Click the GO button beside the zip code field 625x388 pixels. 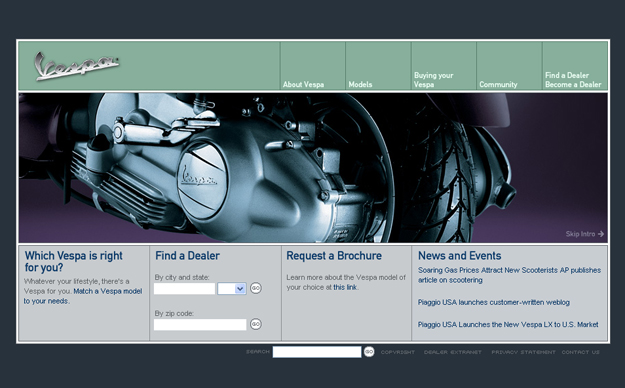click(256, 324)
